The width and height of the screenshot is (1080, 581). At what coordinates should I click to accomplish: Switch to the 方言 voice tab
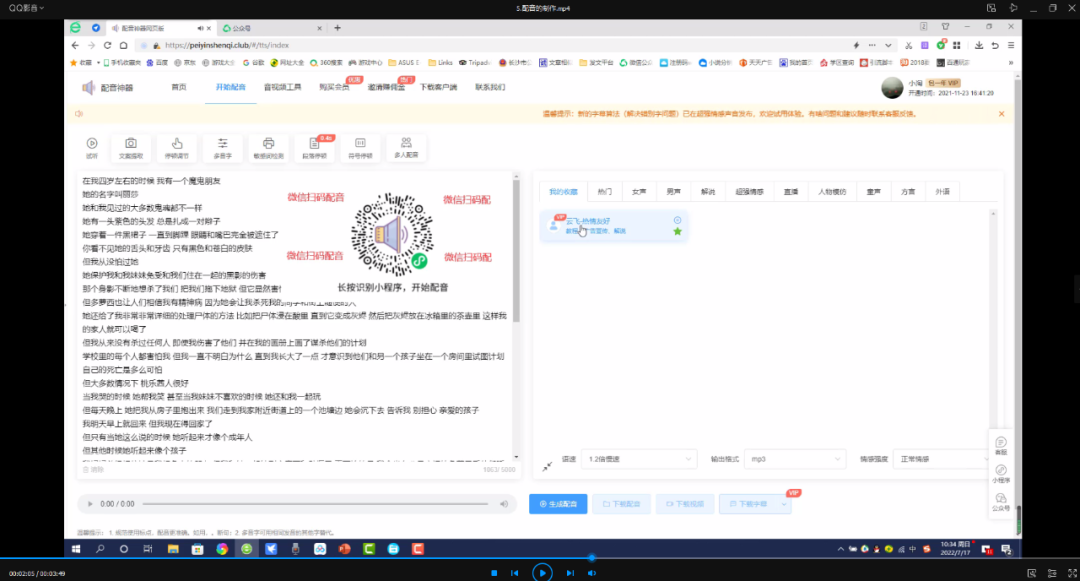pos(908,191)
